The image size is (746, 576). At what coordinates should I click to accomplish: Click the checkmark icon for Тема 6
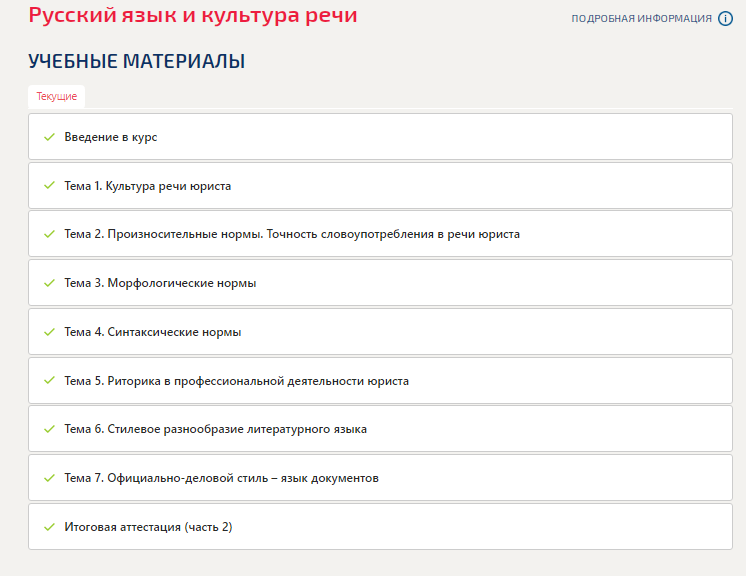click(x=49, y=429)
